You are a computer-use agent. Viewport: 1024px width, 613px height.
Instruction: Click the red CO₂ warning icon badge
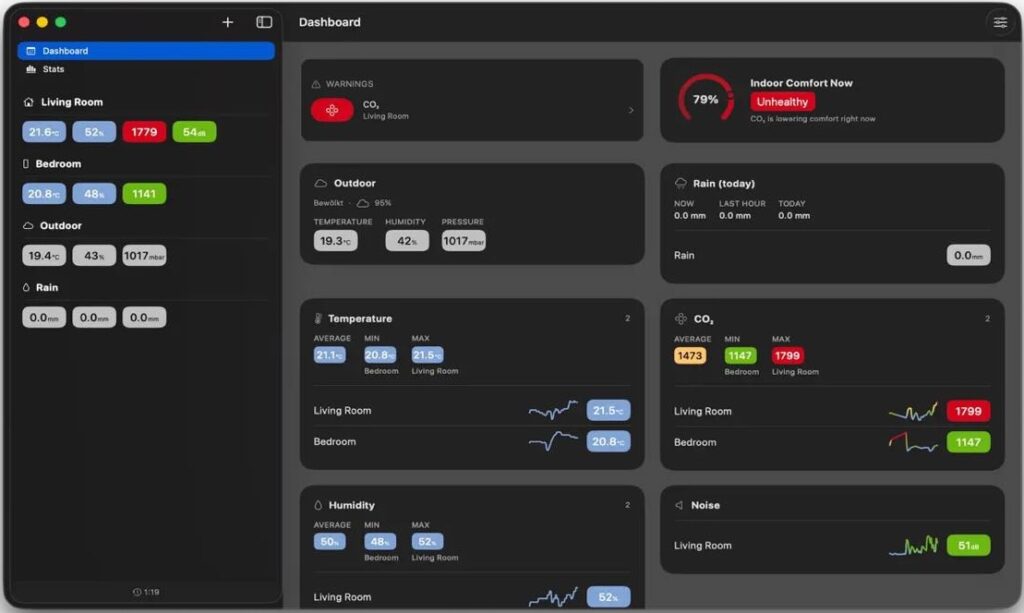(332, 110)
